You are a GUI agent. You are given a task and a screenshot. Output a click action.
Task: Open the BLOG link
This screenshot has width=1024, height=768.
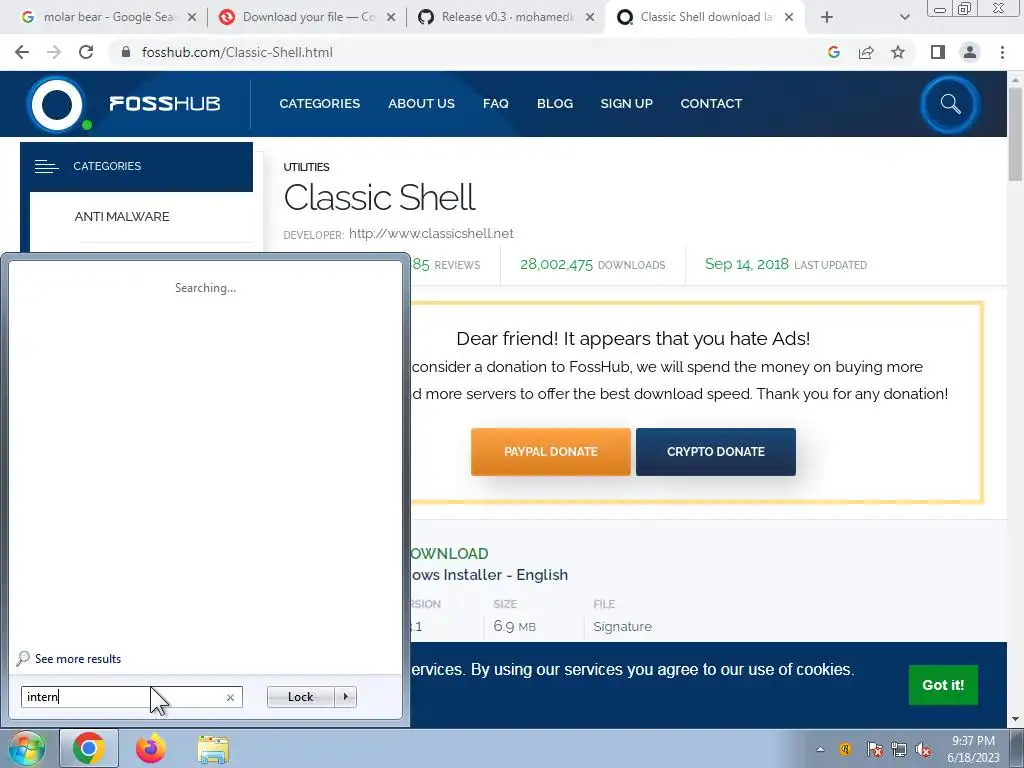(x=555, y=104)
